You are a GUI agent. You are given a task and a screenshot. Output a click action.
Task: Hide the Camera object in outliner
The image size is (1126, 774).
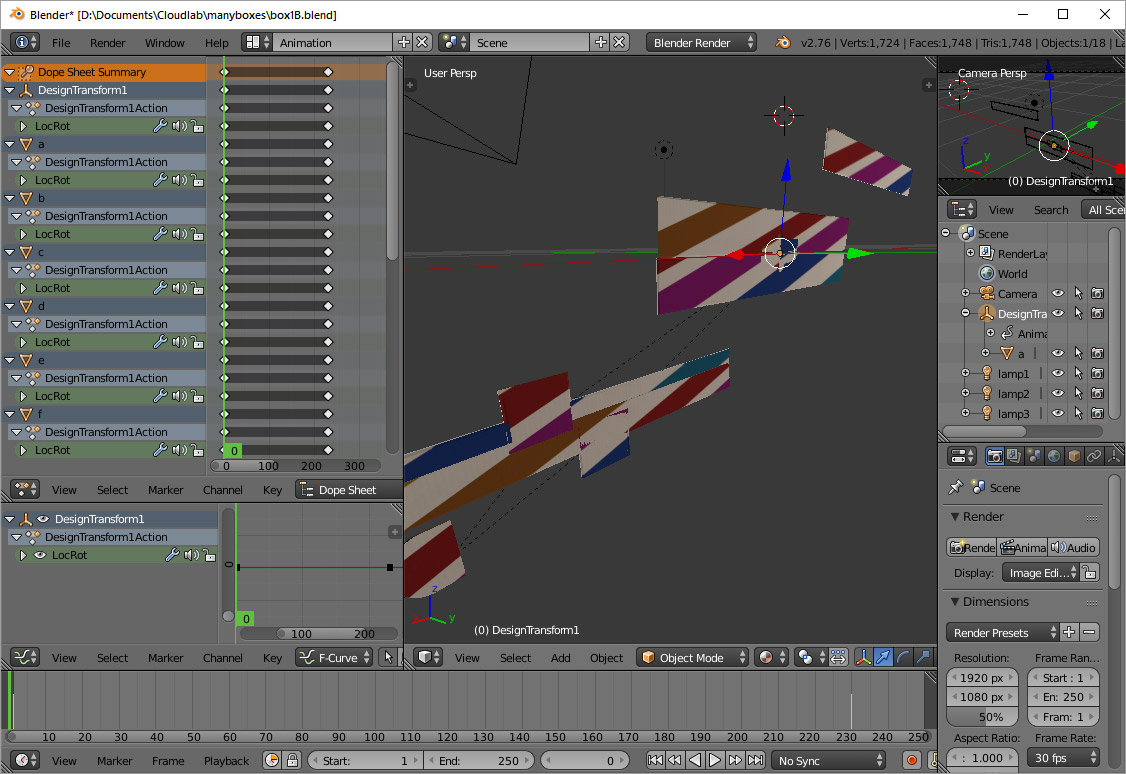pyautogui.click(x=1058, y=294)
